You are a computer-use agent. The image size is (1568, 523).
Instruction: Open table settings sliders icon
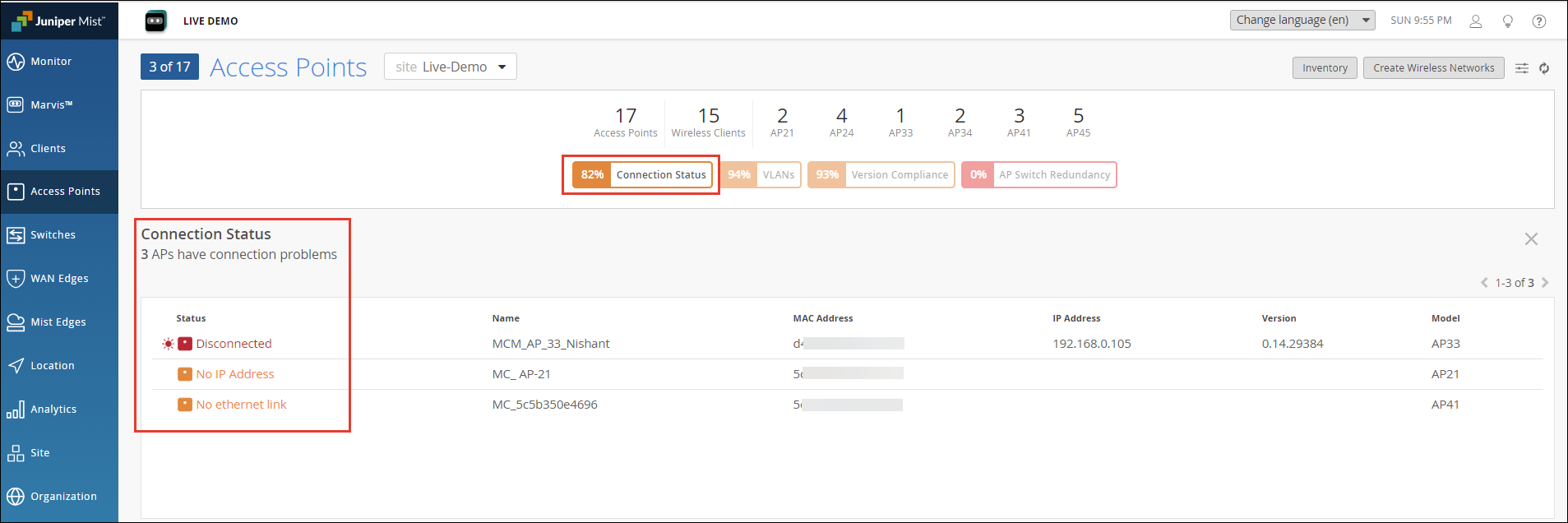point(1522,68)
